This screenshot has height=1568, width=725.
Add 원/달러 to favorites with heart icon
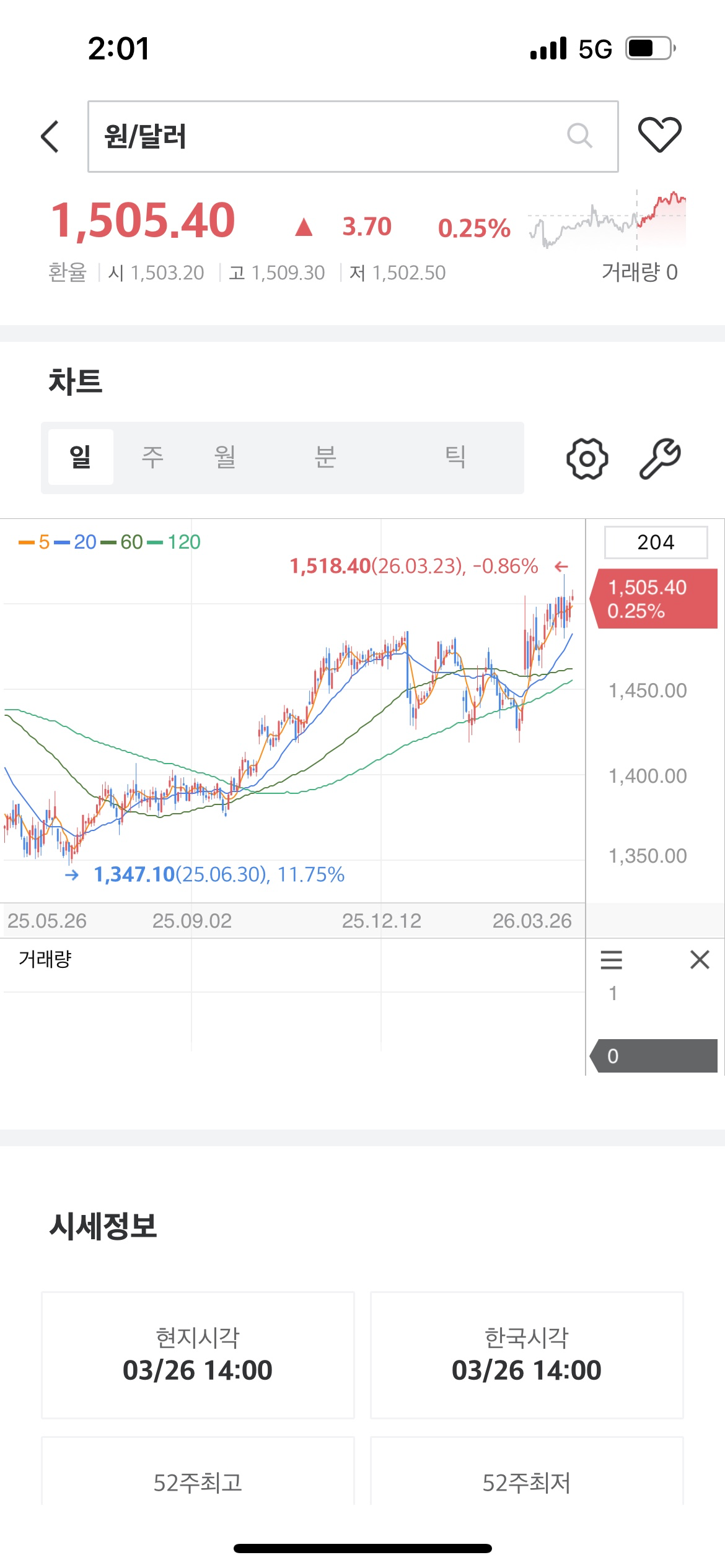[659, 134]
